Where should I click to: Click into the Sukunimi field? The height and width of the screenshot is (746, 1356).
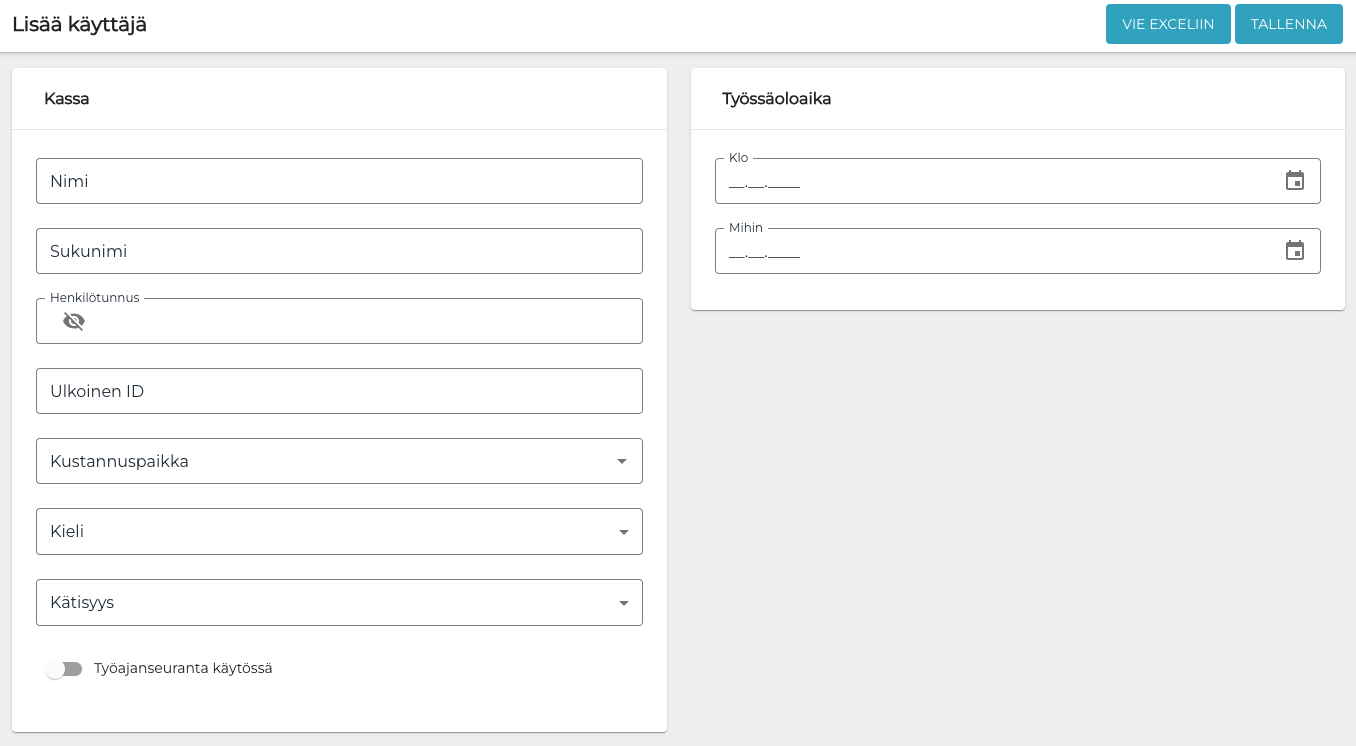pos(339,251)
